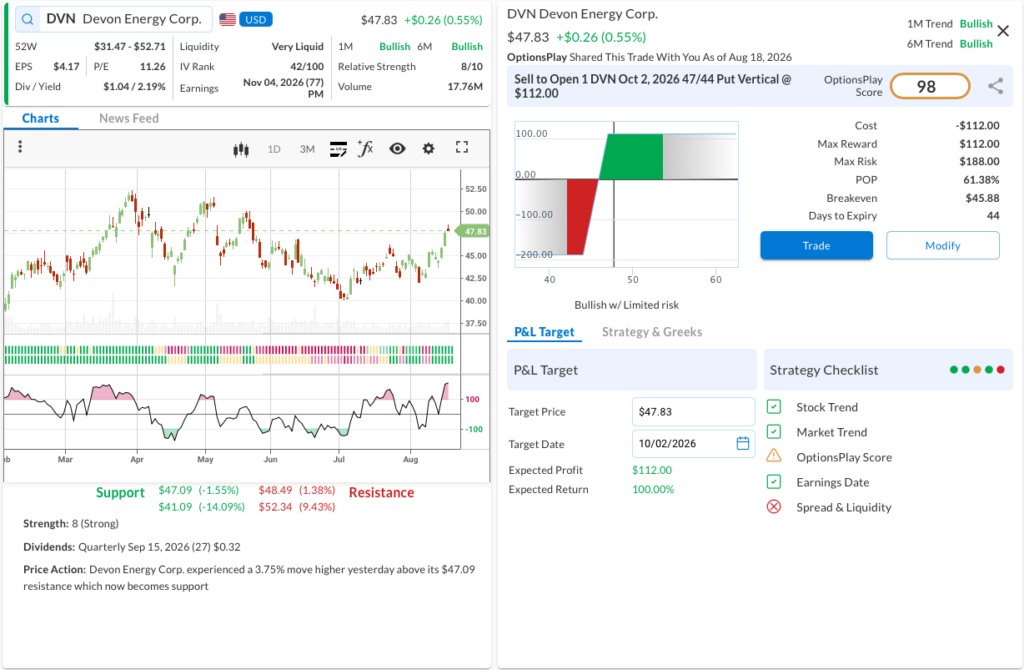Open chart settings gear icon

tap(428, 149)
